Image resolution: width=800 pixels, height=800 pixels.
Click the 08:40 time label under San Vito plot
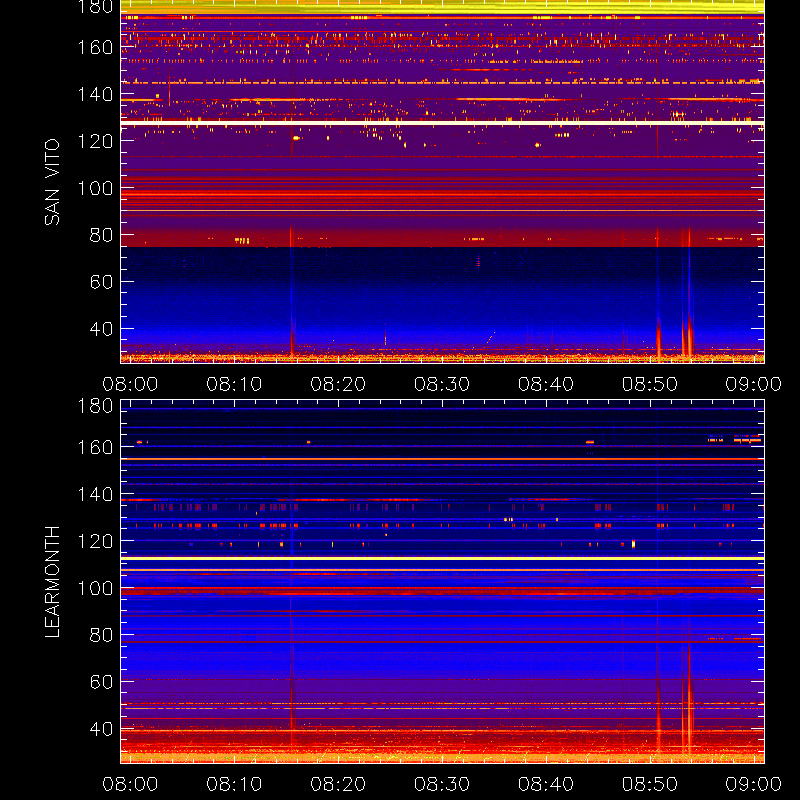(546, 384)
